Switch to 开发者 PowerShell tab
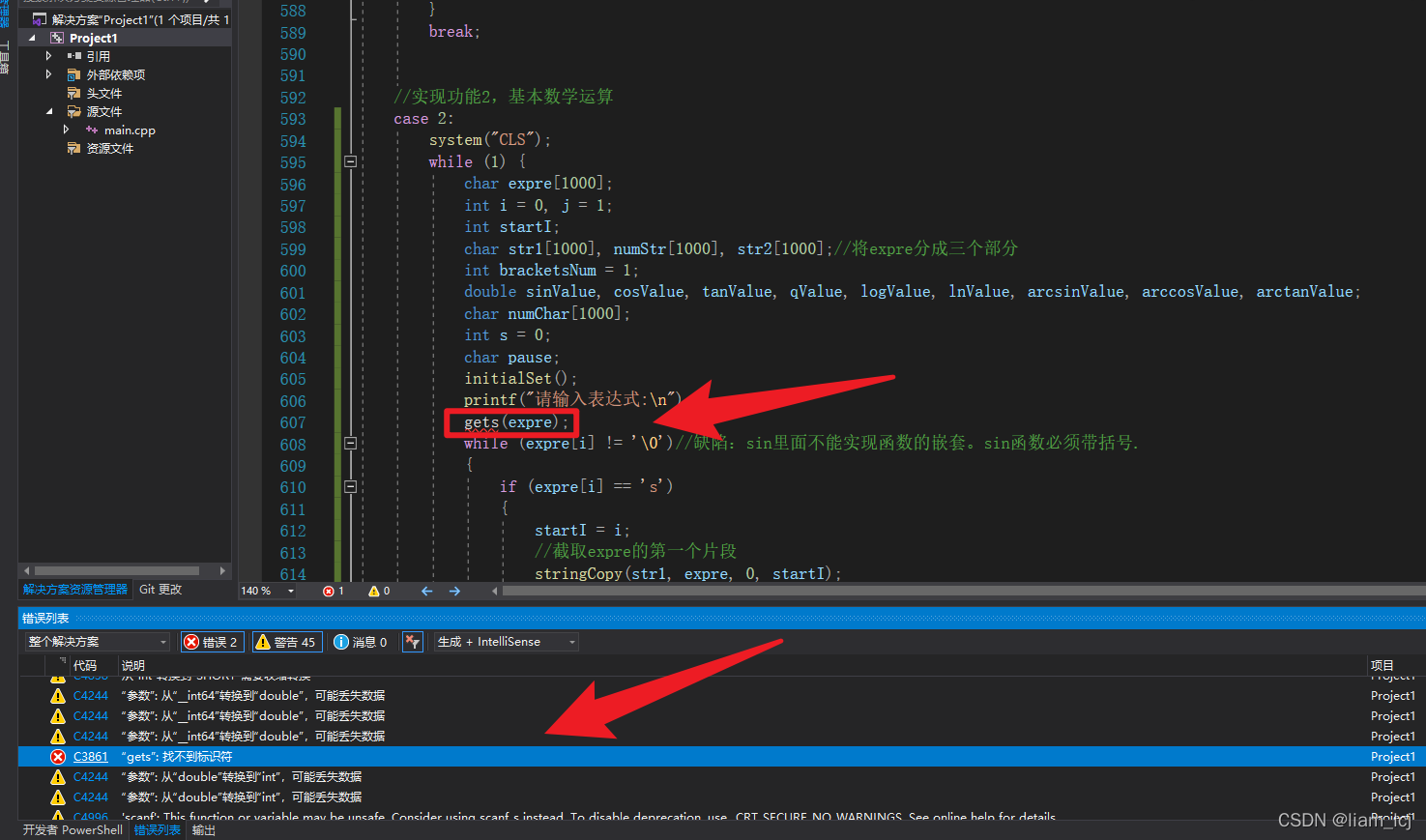The height and width of the screenshot is (840, 1426). coord(73,830)
